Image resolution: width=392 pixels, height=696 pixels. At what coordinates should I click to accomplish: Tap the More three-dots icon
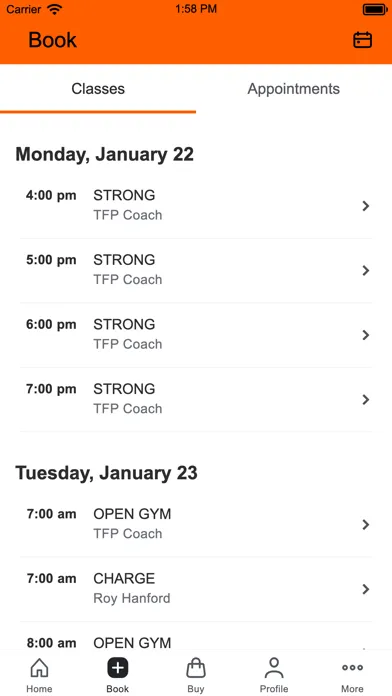[352, 668]
